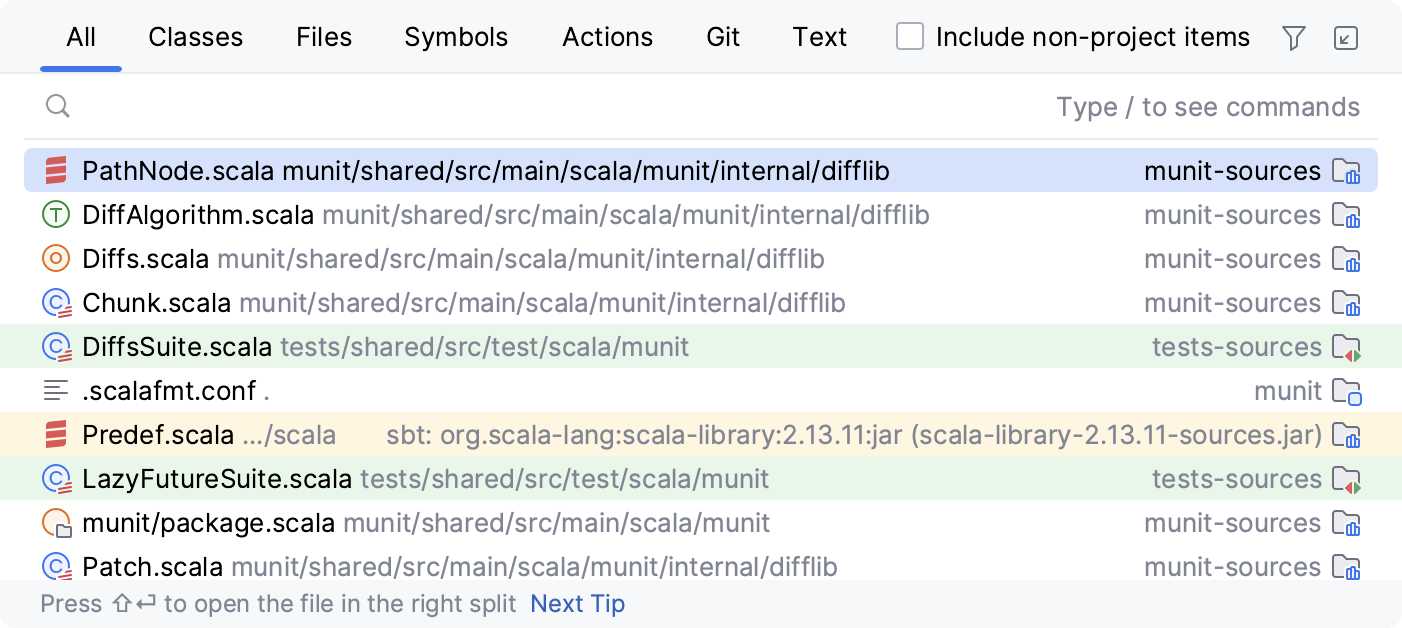Choose Patch.scala in the results list

(153, 567)
